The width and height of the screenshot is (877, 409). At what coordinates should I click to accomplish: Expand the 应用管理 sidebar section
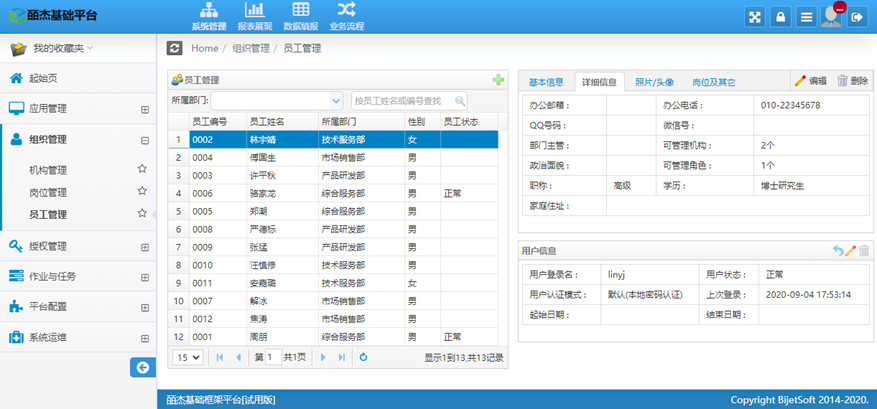pos(145,109)
